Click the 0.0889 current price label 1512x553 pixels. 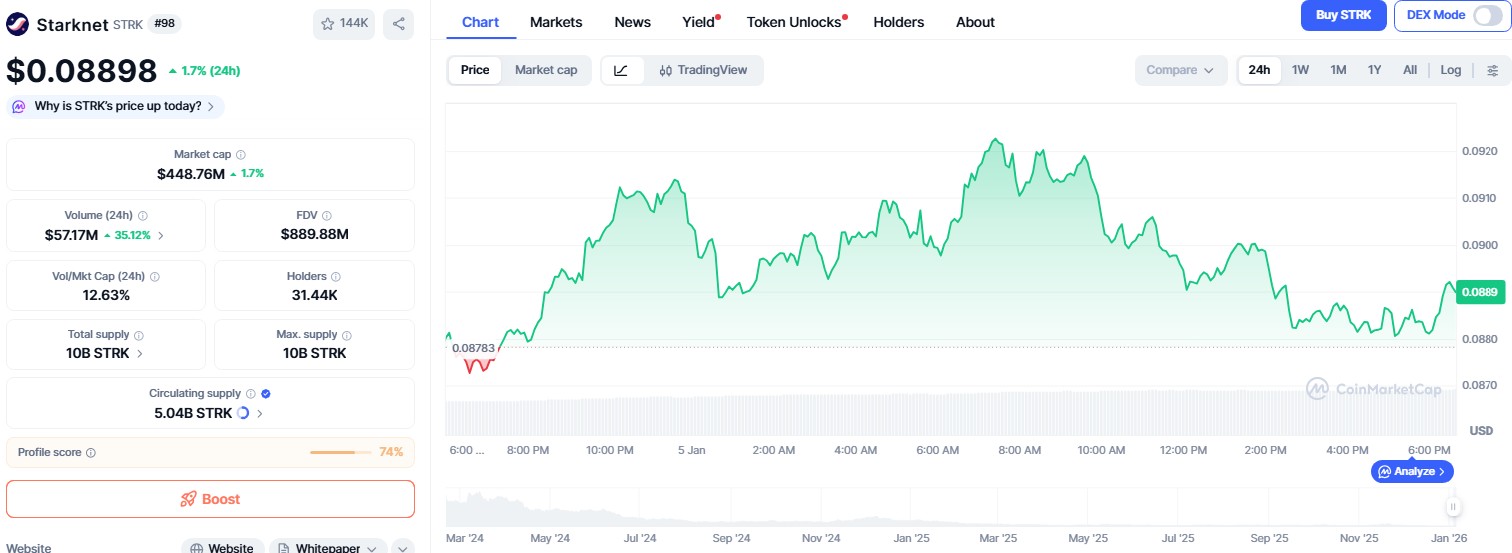click(x=1480, y=292)
